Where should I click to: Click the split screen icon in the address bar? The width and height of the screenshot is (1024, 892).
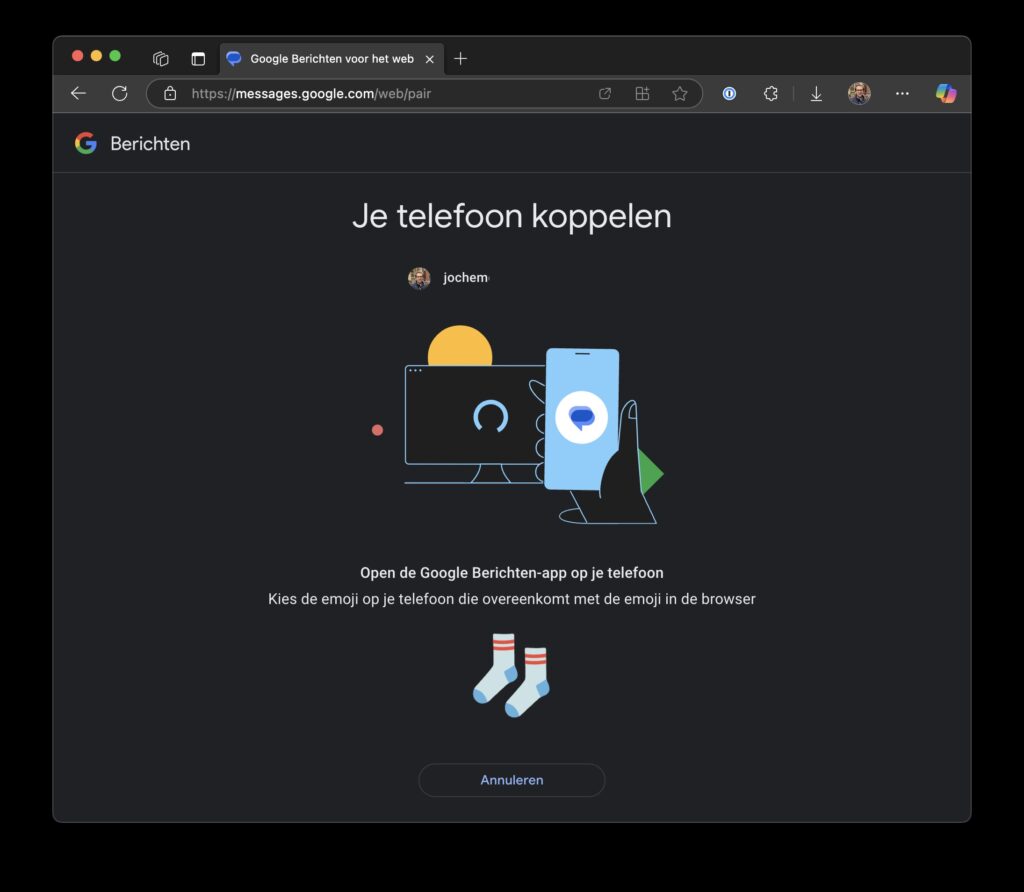tap(642, 93)
